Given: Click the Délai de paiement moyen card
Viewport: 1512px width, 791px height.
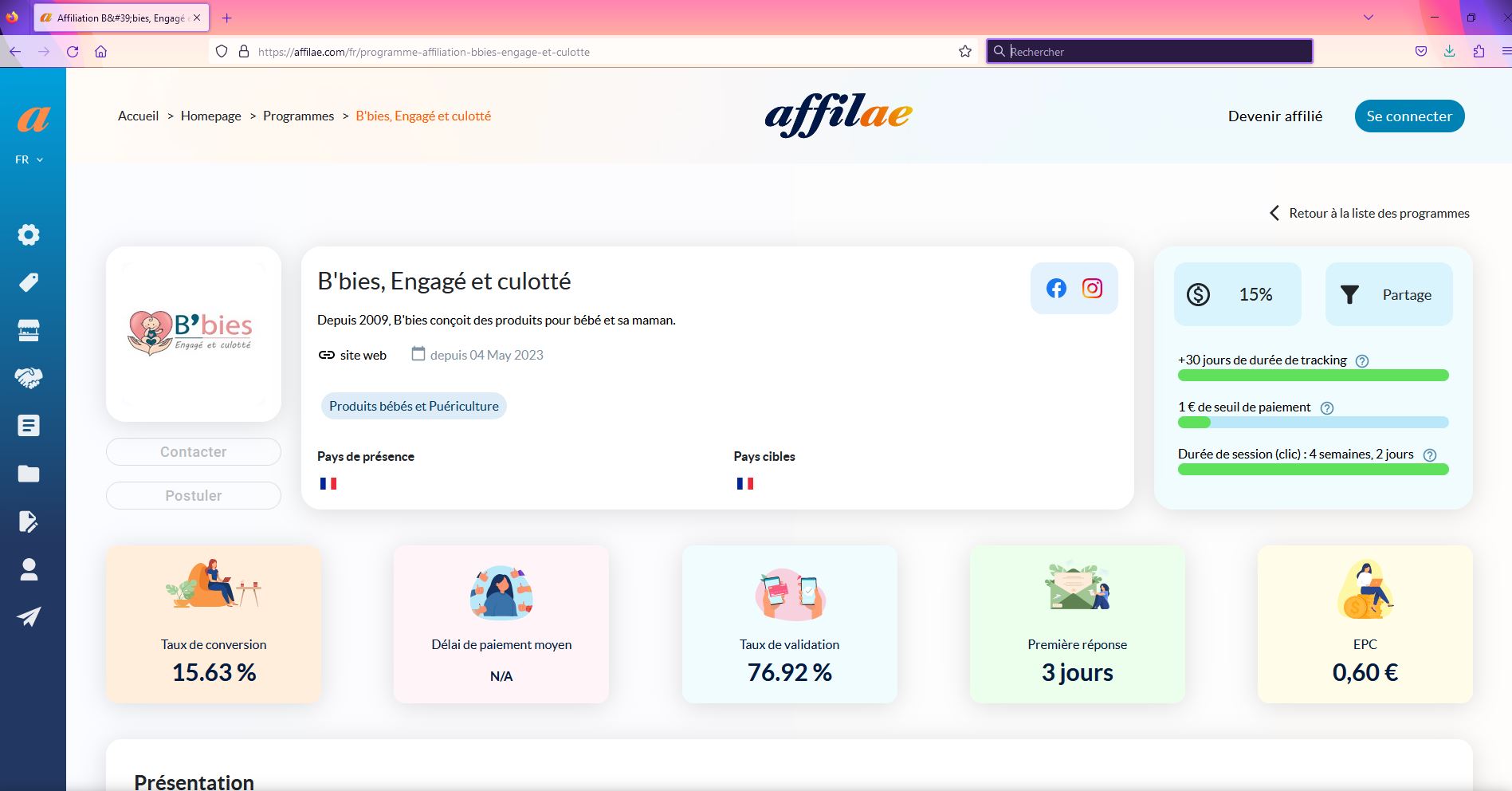Looking at the screenshot, I should tap(501, 624).
